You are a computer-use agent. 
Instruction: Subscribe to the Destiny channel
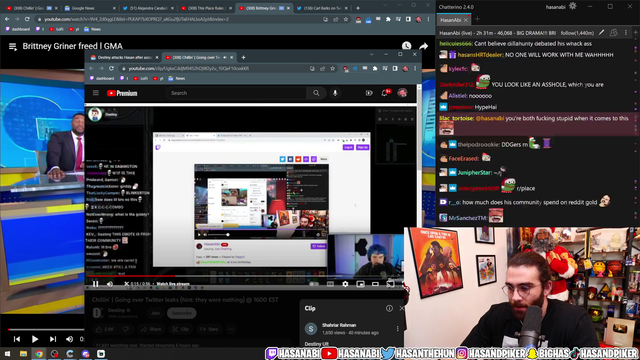click(182, 313)
